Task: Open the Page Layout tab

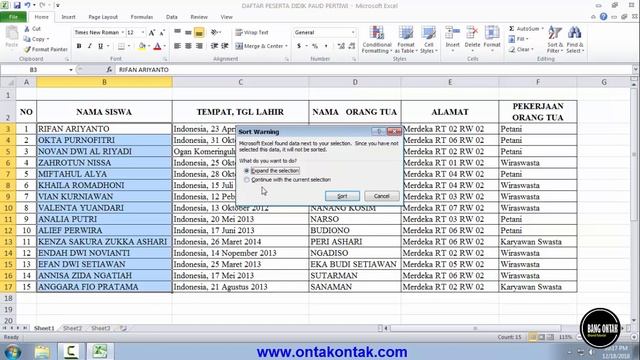Action: point(103,17)
